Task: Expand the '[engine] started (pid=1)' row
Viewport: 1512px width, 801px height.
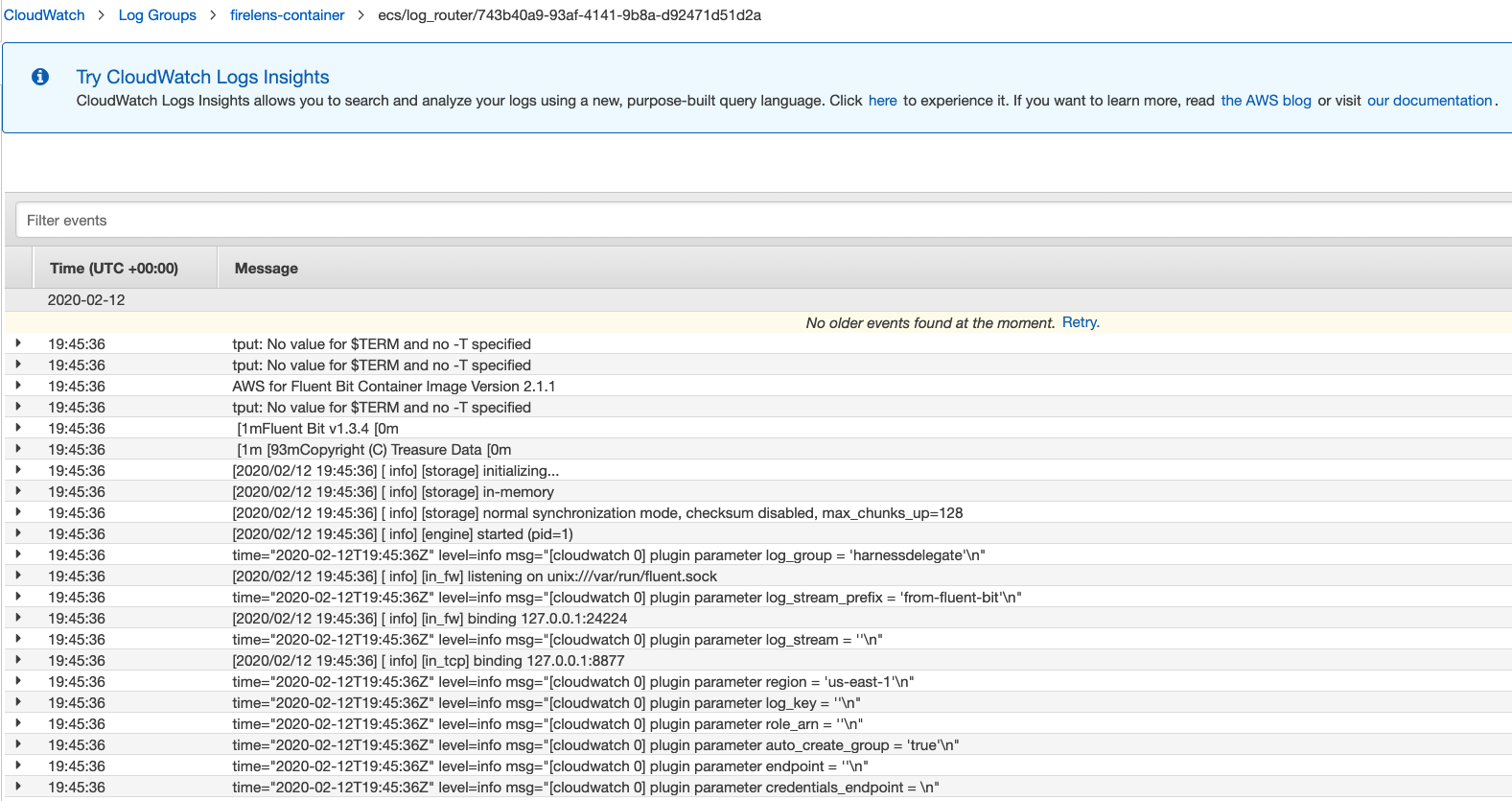Action: click(17, 533)
